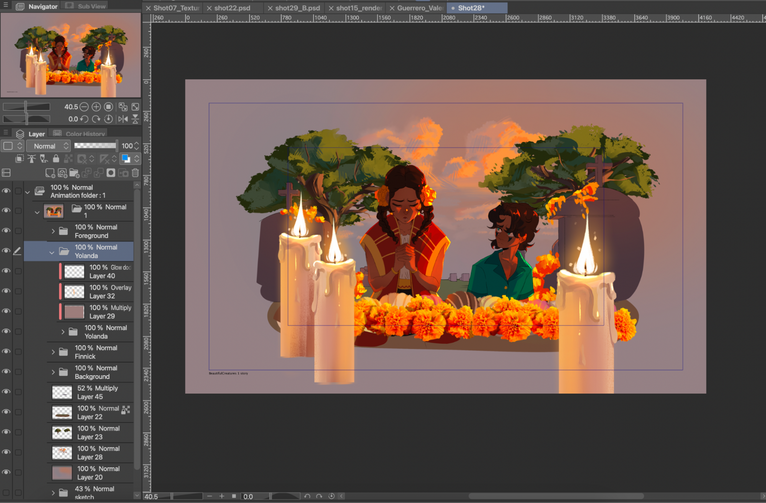
Task: Switch to the shot22.psd document tab
Action: [232, 8]
